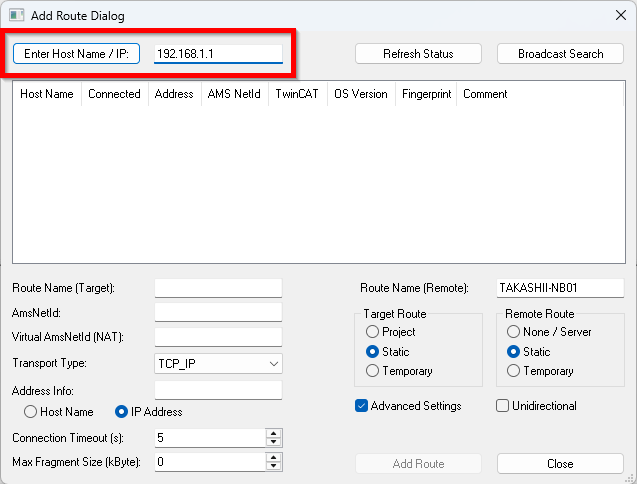Select IP Address for Address Info
The width and height of the screenshot is (637, 484).
tap(123, 412)
